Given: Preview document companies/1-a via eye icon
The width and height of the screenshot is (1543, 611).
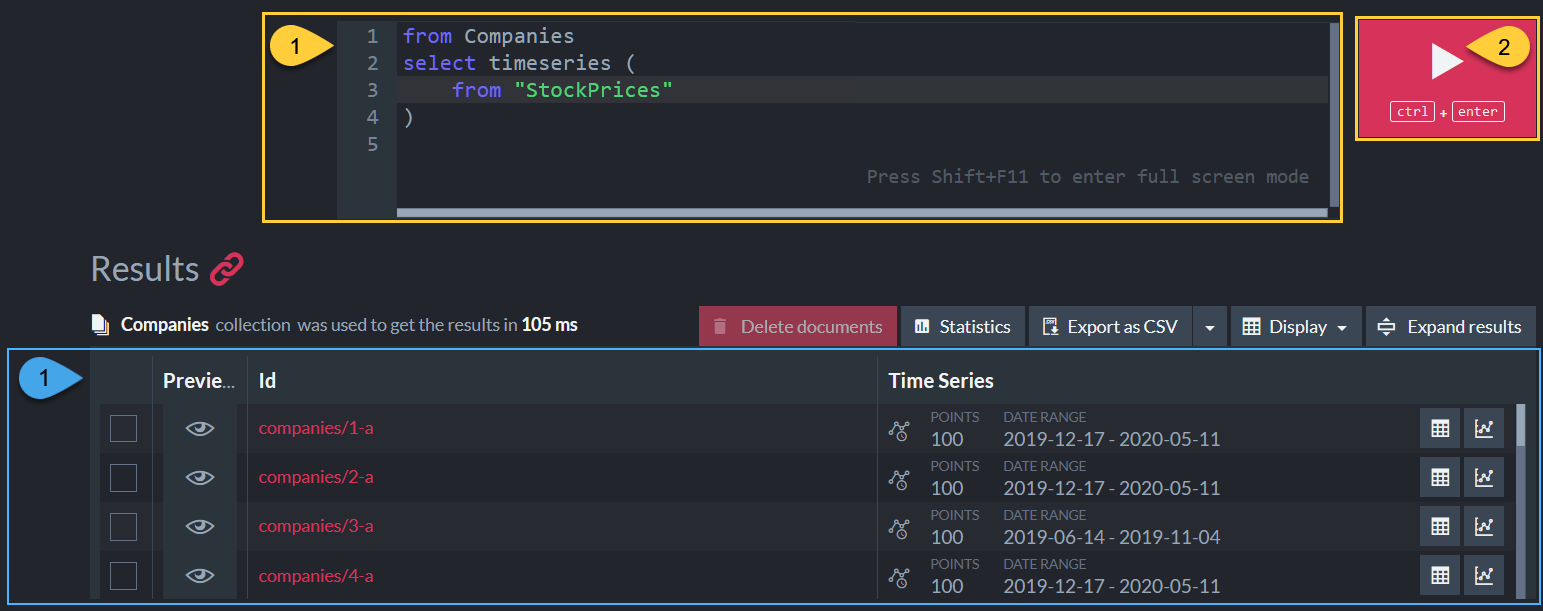Looking at the screenshot, I should [200, 429].
